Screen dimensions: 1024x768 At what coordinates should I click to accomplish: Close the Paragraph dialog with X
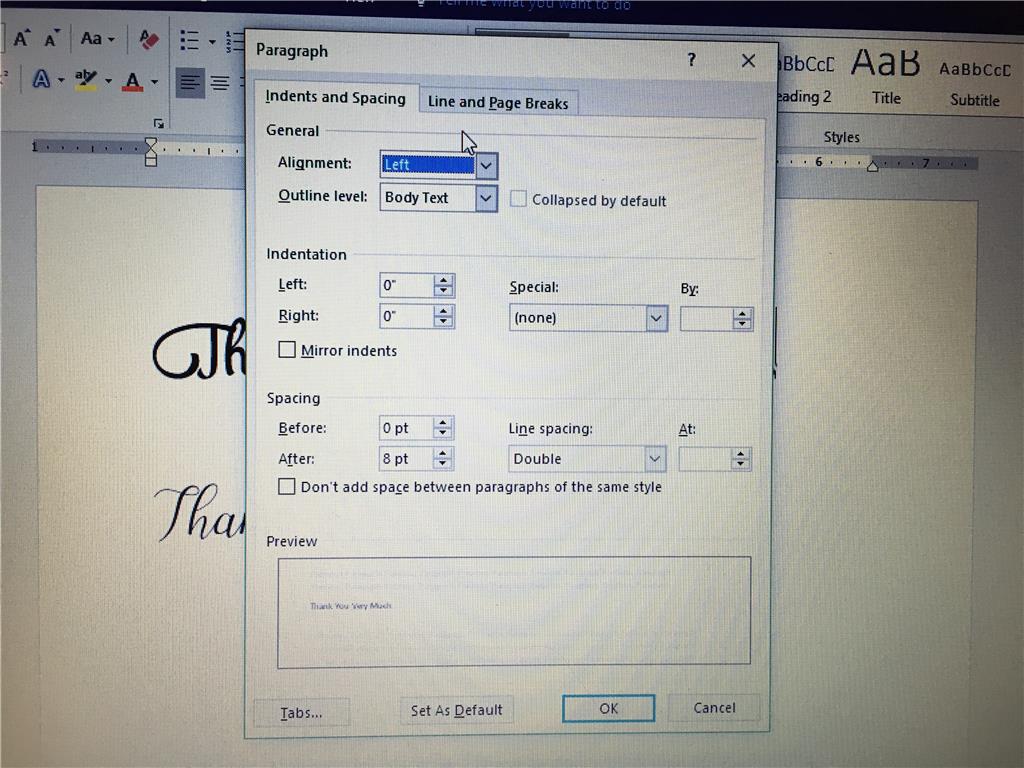point(748,61)
